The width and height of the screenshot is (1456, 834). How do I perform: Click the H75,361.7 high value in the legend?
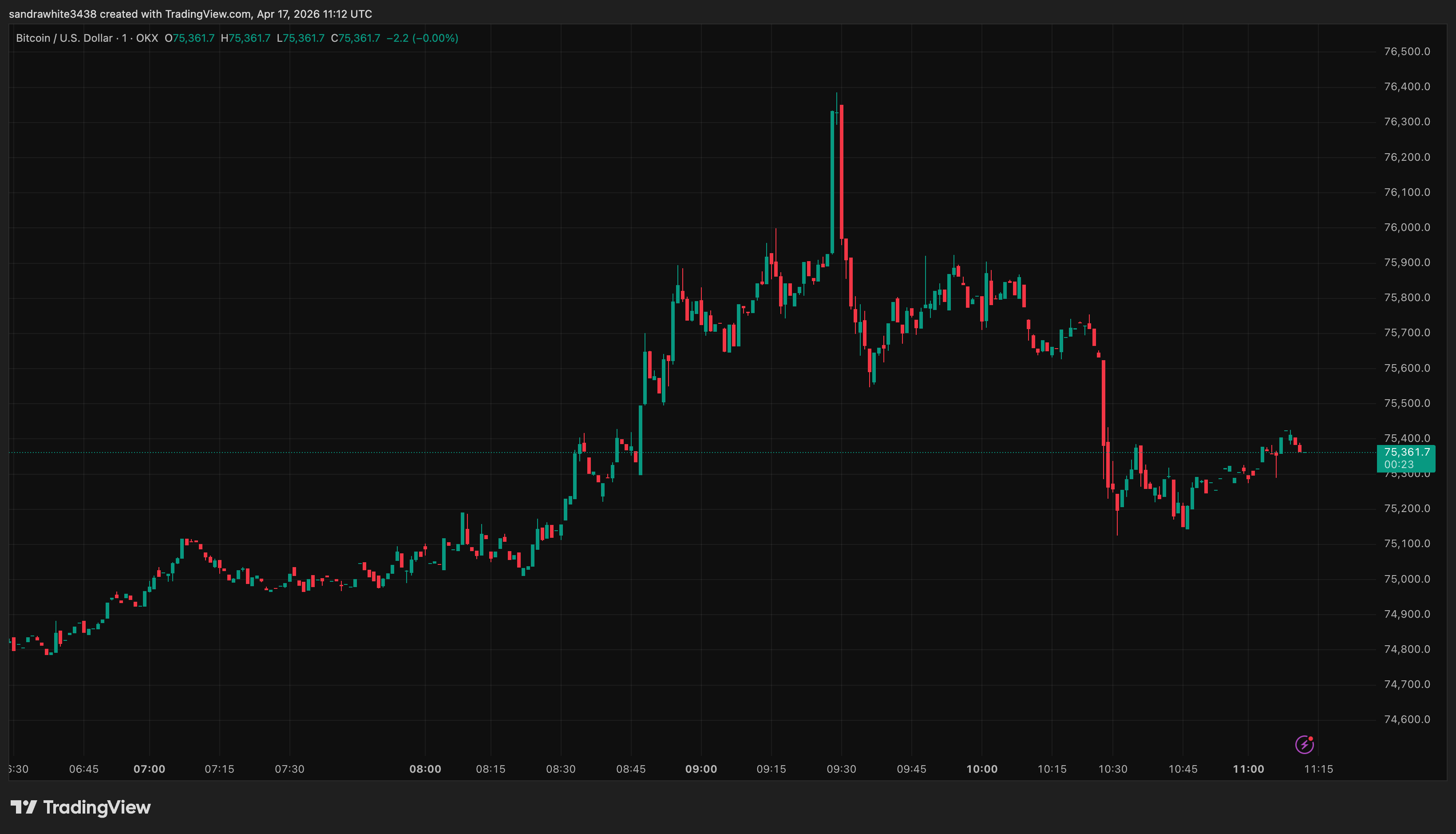245,38
